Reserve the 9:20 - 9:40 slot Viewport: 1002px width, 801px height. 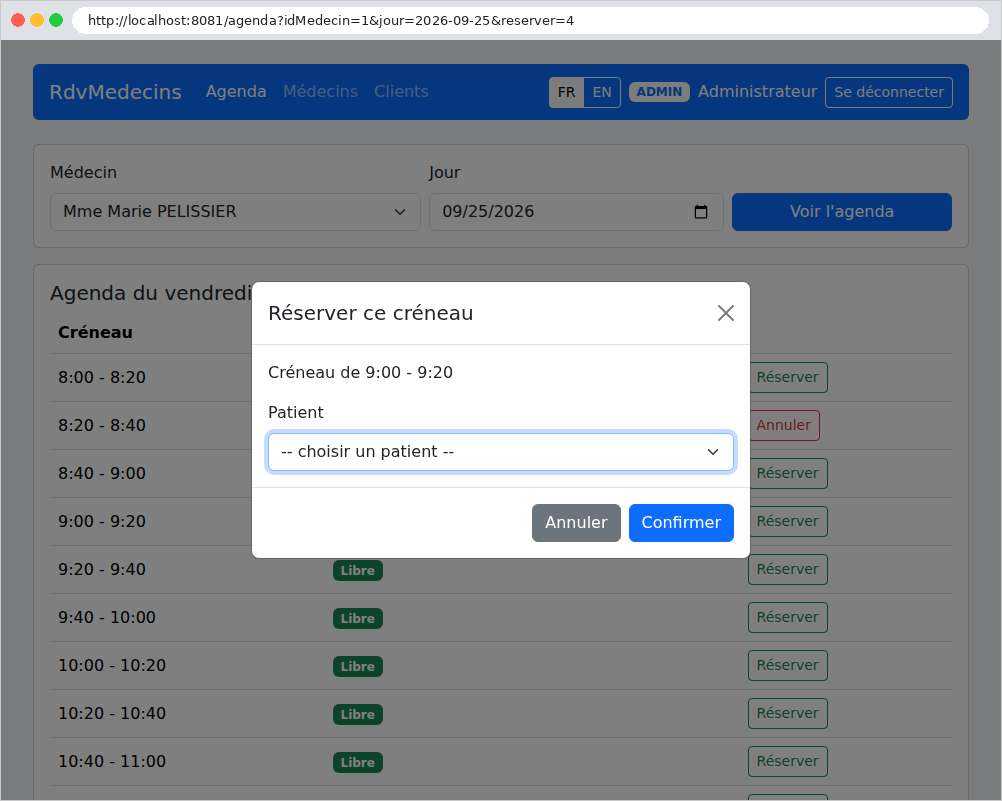pos(787,569)
